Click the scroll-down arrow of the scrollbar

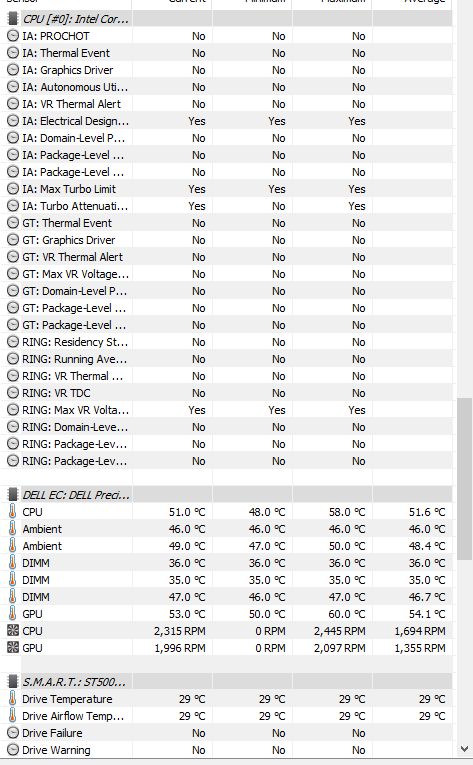coord(465,749)
